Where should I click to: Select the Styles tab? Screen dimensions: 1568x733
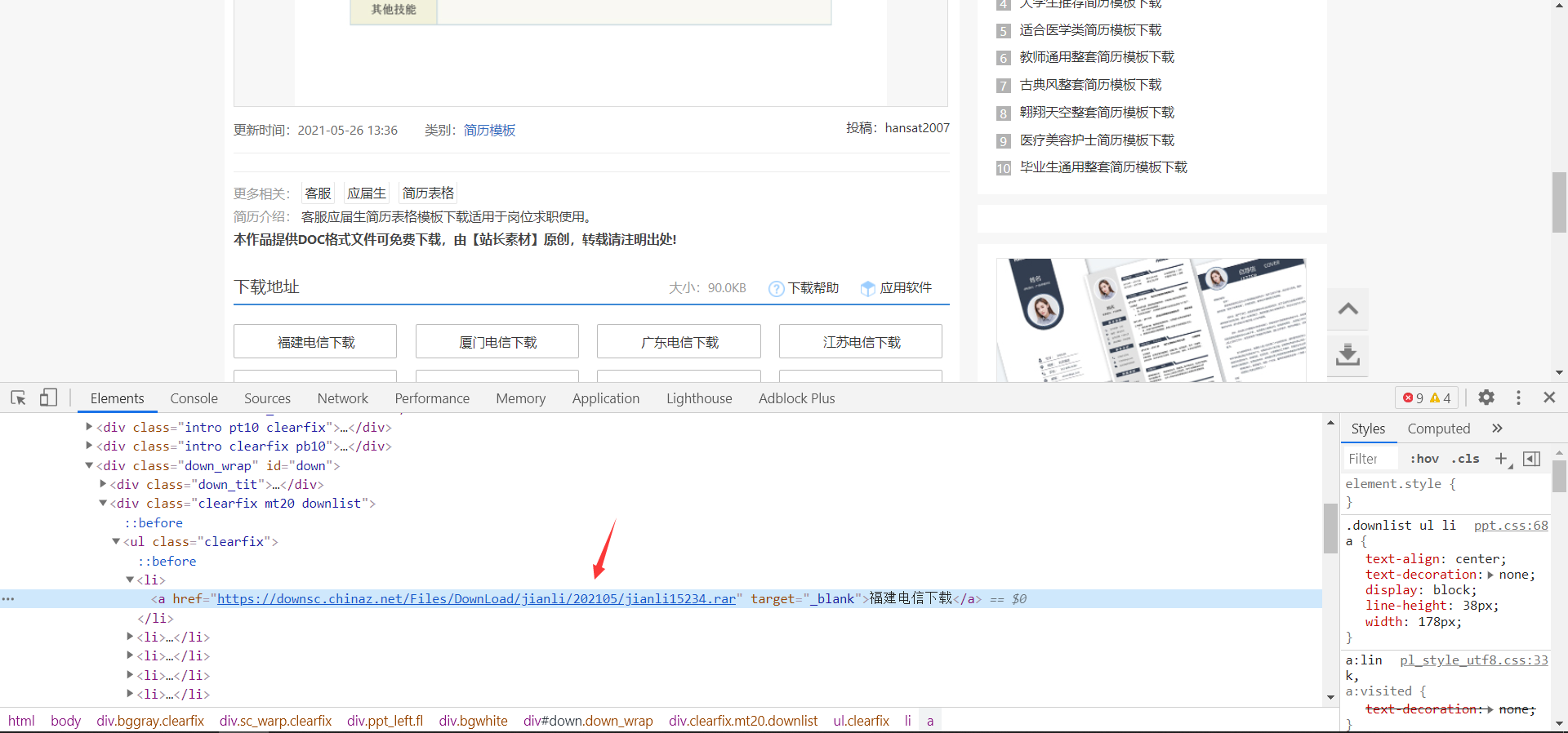(x=1368, y=429)
